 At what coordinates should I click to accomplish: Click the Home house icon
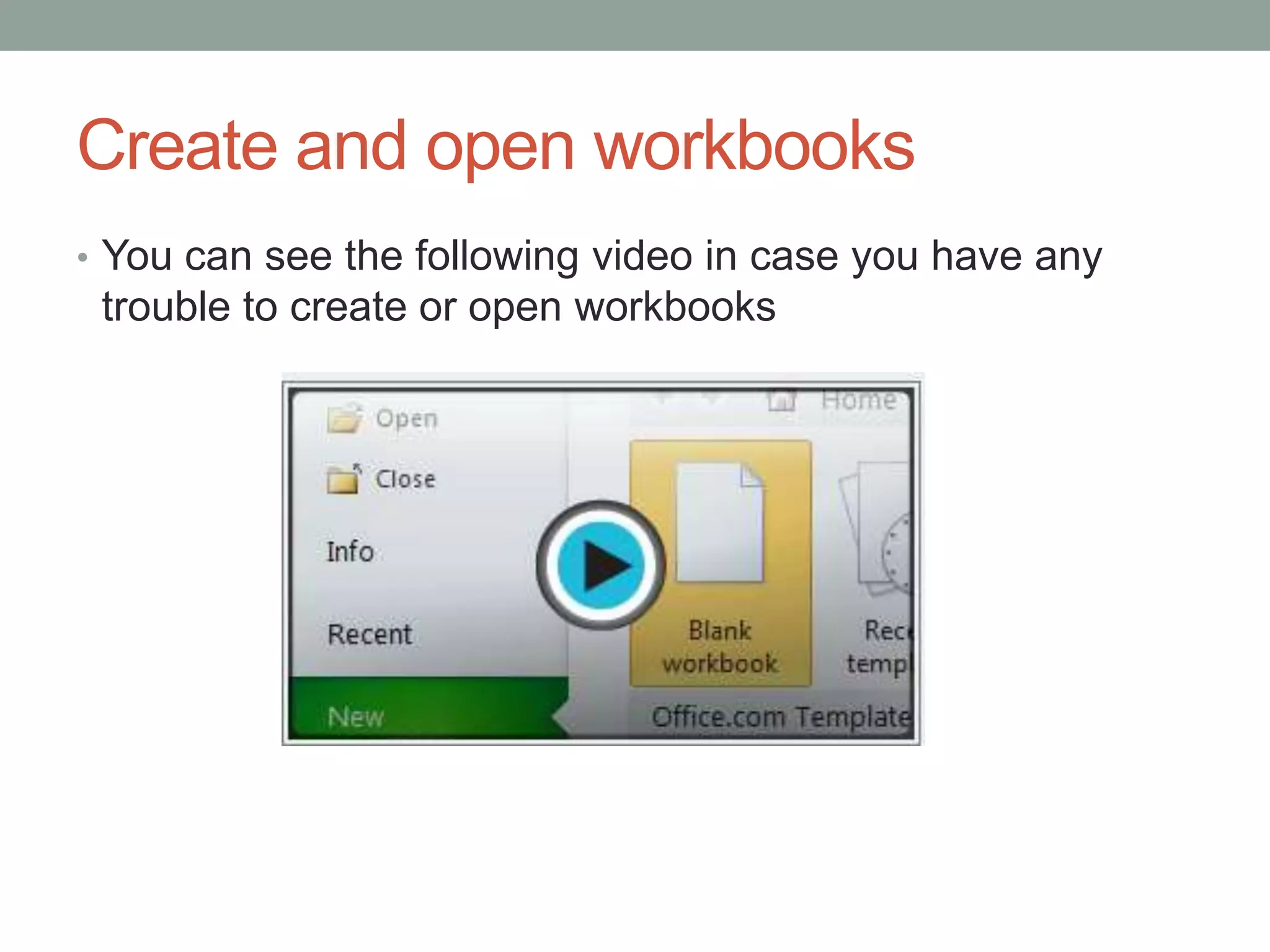coord(781,400)
